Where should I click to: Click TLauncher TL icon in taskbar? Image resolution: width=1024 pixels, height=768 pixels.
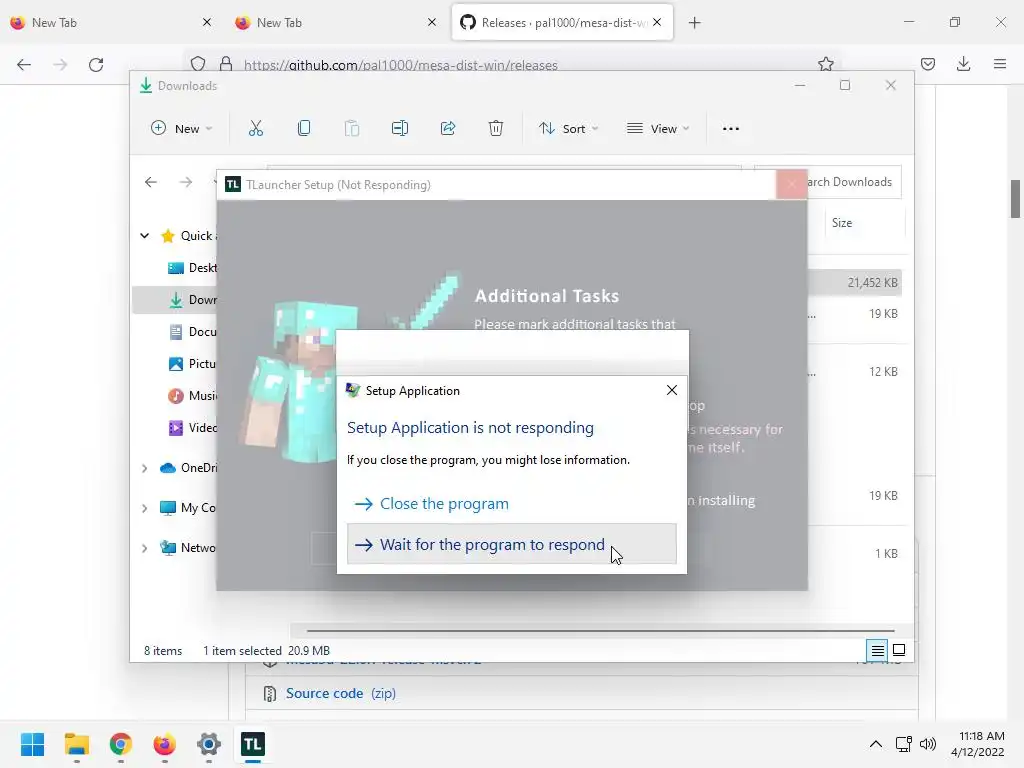coord(253,744)
